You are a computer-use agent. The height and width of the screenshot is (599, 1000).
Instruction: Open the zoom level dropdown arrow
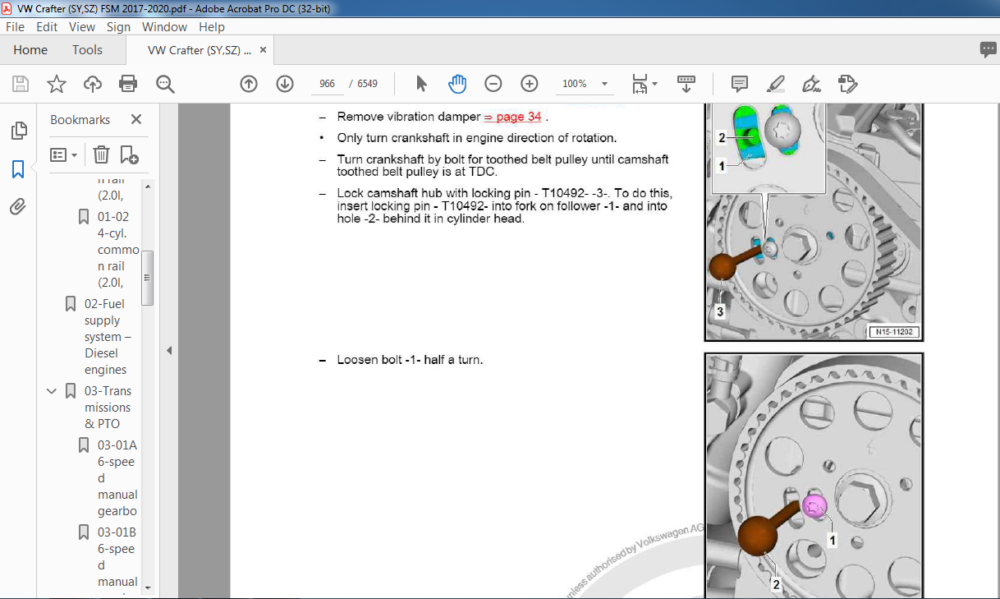605,84
